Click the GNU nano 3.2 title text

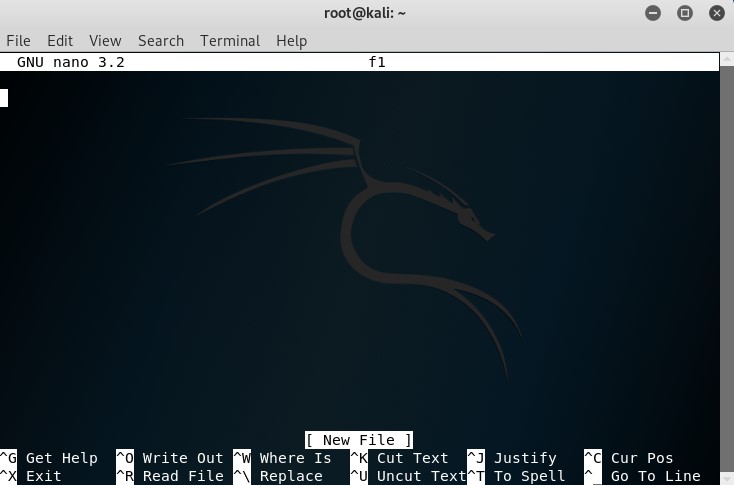coord(71,62)
